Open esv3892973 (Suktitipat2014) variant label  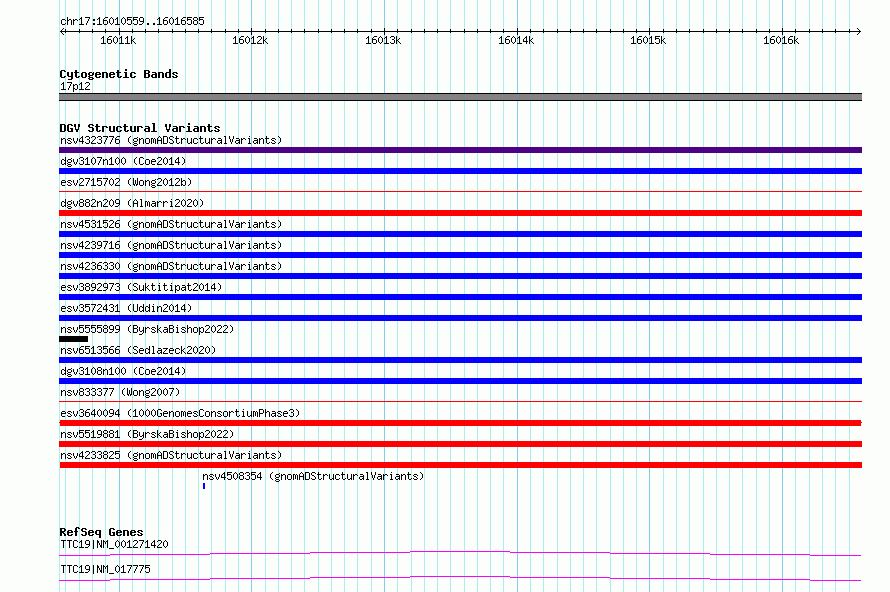141,287
